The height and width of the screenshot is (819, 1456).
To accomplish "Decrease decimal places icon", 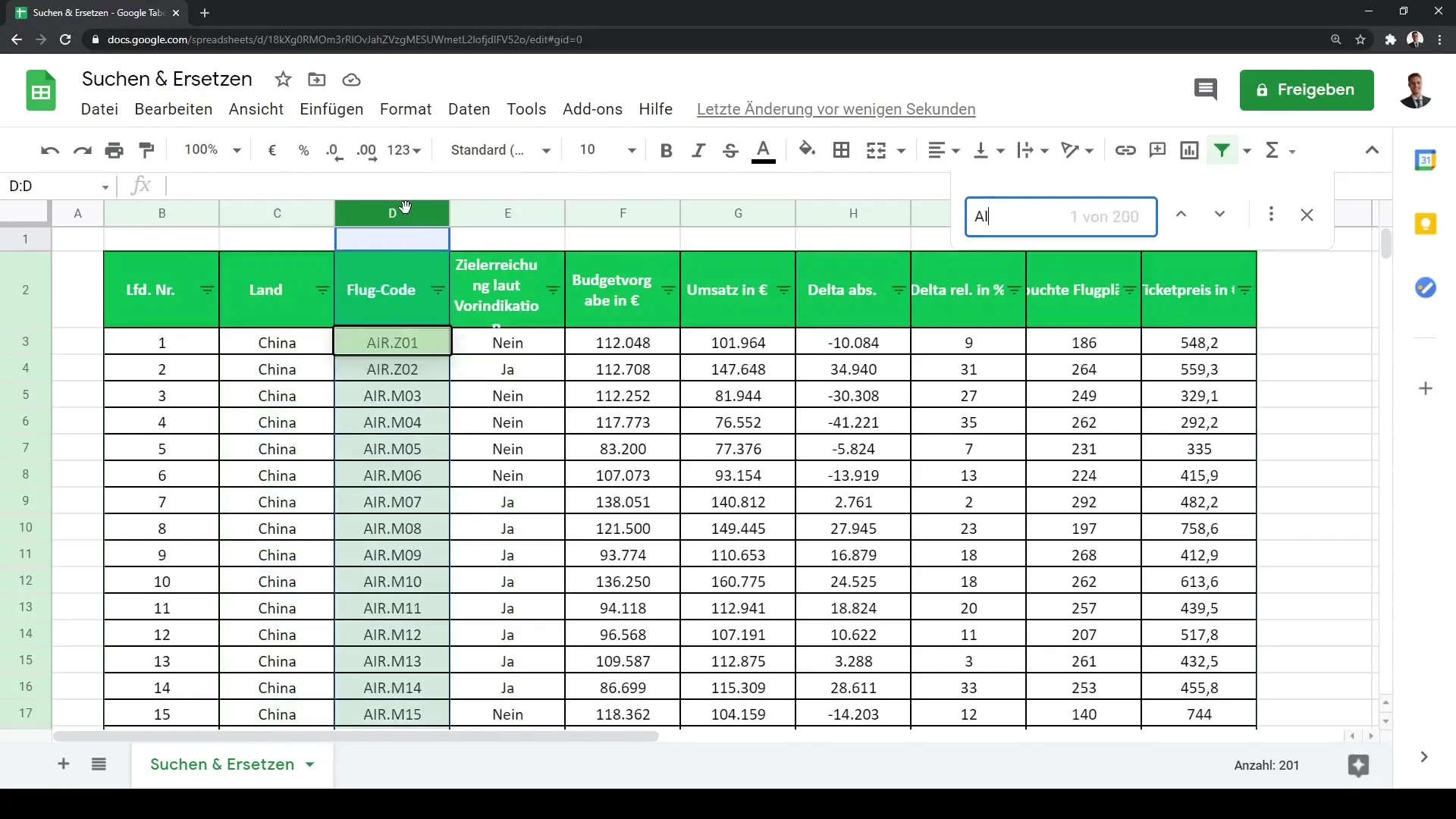I will coord(334,150).
